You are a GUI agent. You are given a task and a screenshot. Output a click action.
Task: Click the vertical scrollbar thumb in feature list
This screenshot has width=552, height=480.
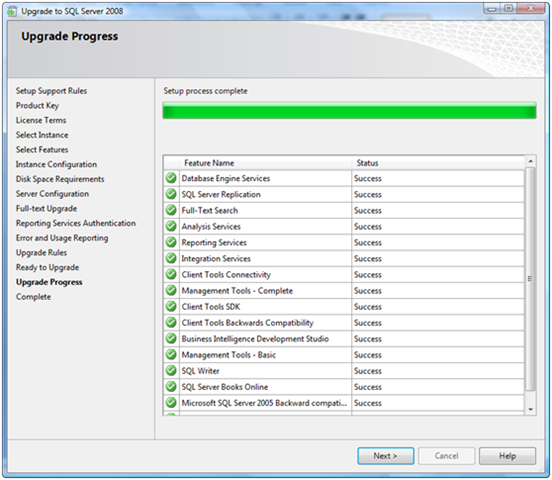(x=530, y=279)
